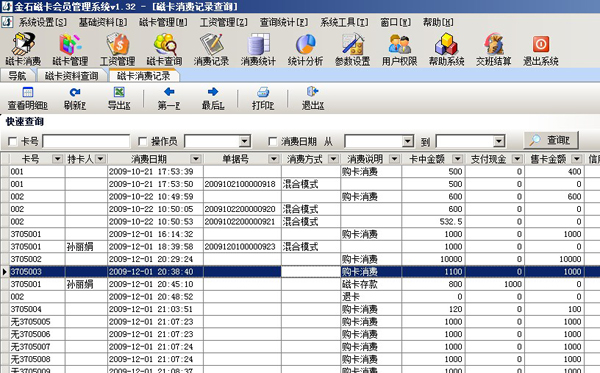Expand the 操作员 dropdown list
Screen dimensions: 600x373
tap(245, 142)
